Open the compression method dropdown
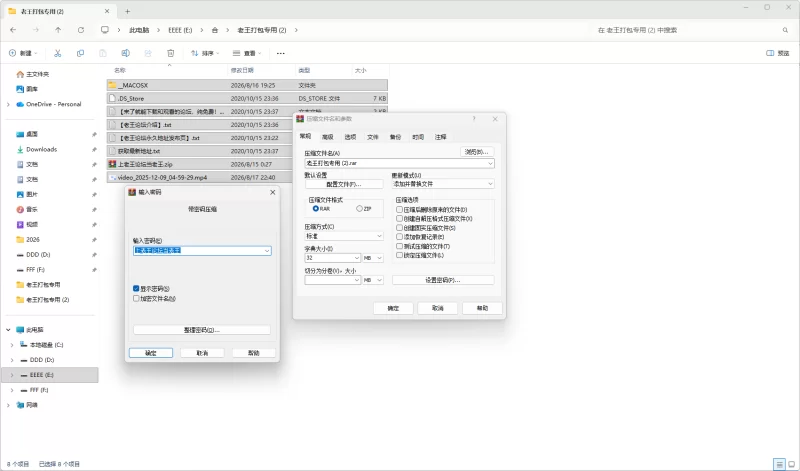 coord(344,236)
